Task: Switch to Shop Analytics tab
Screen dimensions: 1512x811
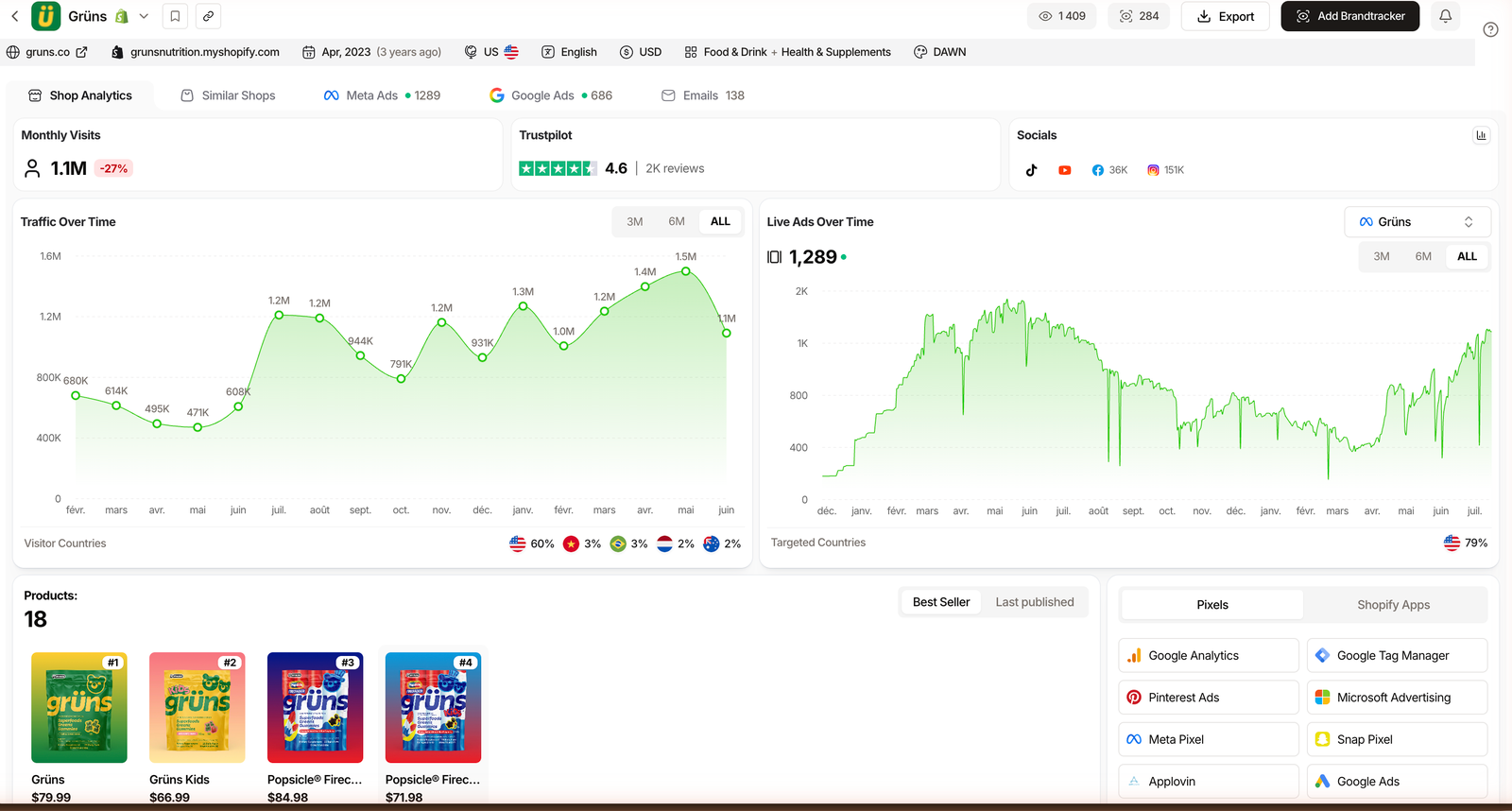Action: click(x=80, y=95)
